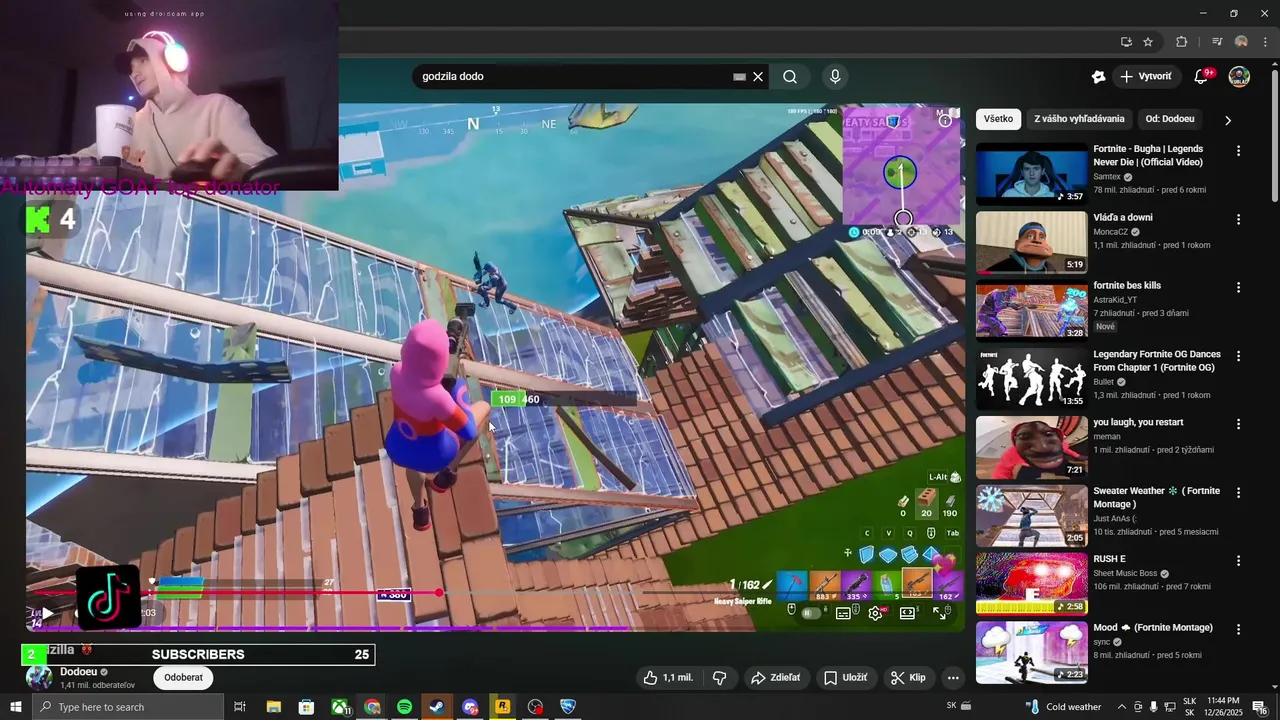Image resolution: width=1280 pixels, height=720 pixels.
Task: Open Microsoft Store from the taskbar
Action: pyautogui.click(x=307, y=707)
